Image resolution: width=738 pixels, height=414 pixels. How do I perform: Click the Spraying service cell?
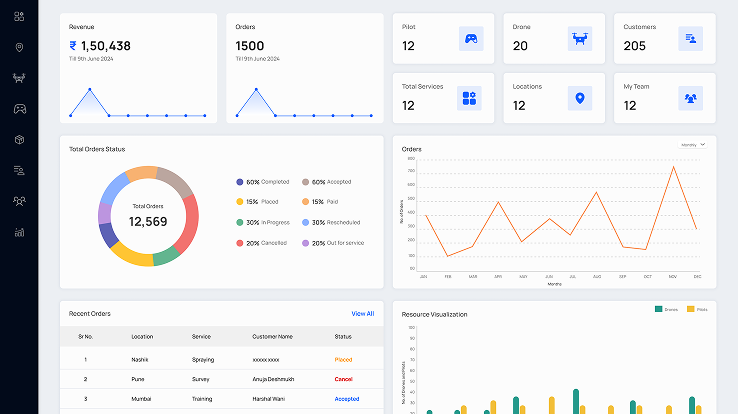[x=203, y=360]
